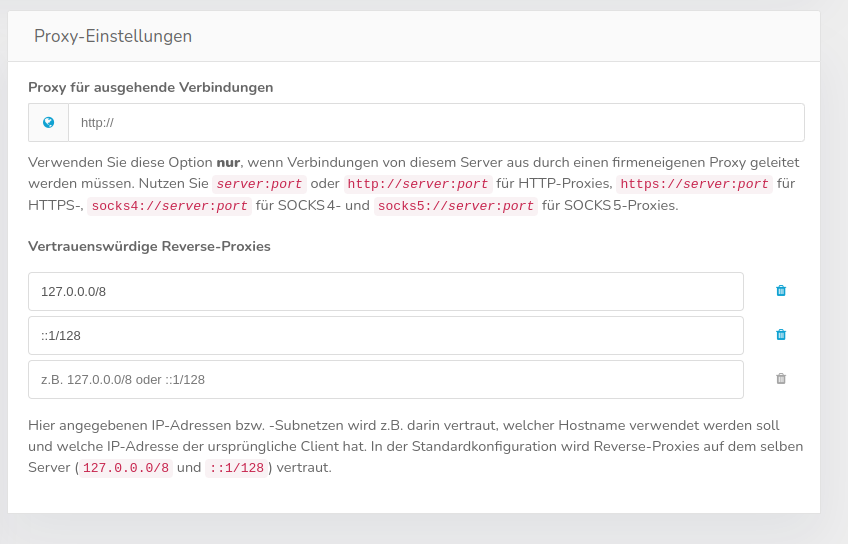
Task: Click the 'https://server:port' code snippet
Action: coord(694,184)
